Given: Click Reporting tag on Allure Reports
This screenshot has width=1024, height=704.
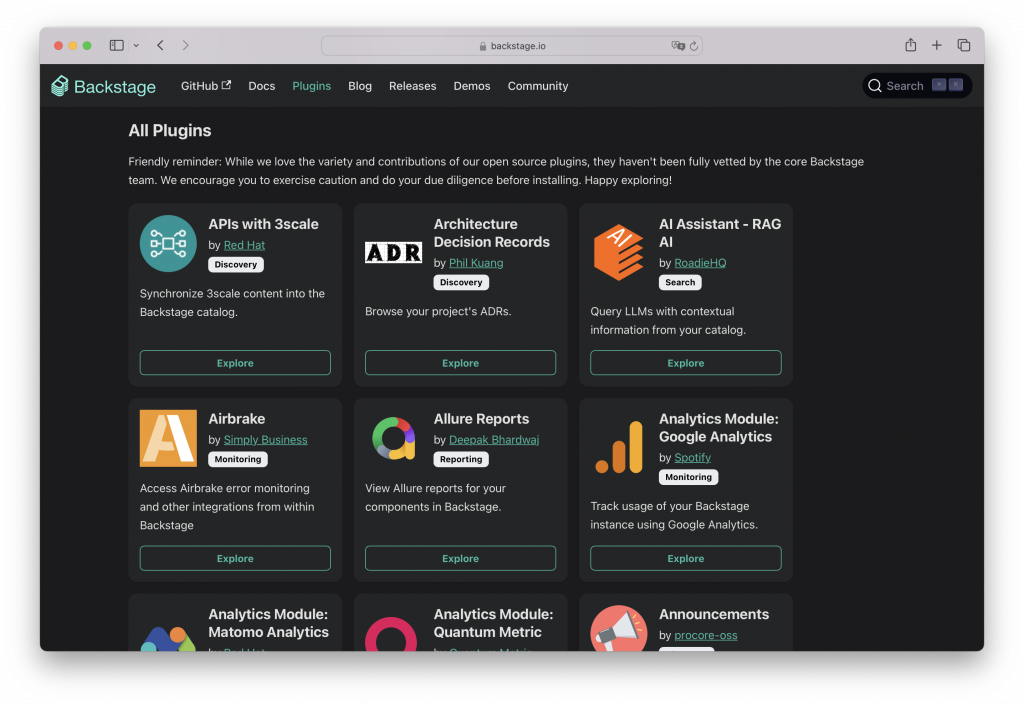Looking at the screenshot, I should pos(461,459).
